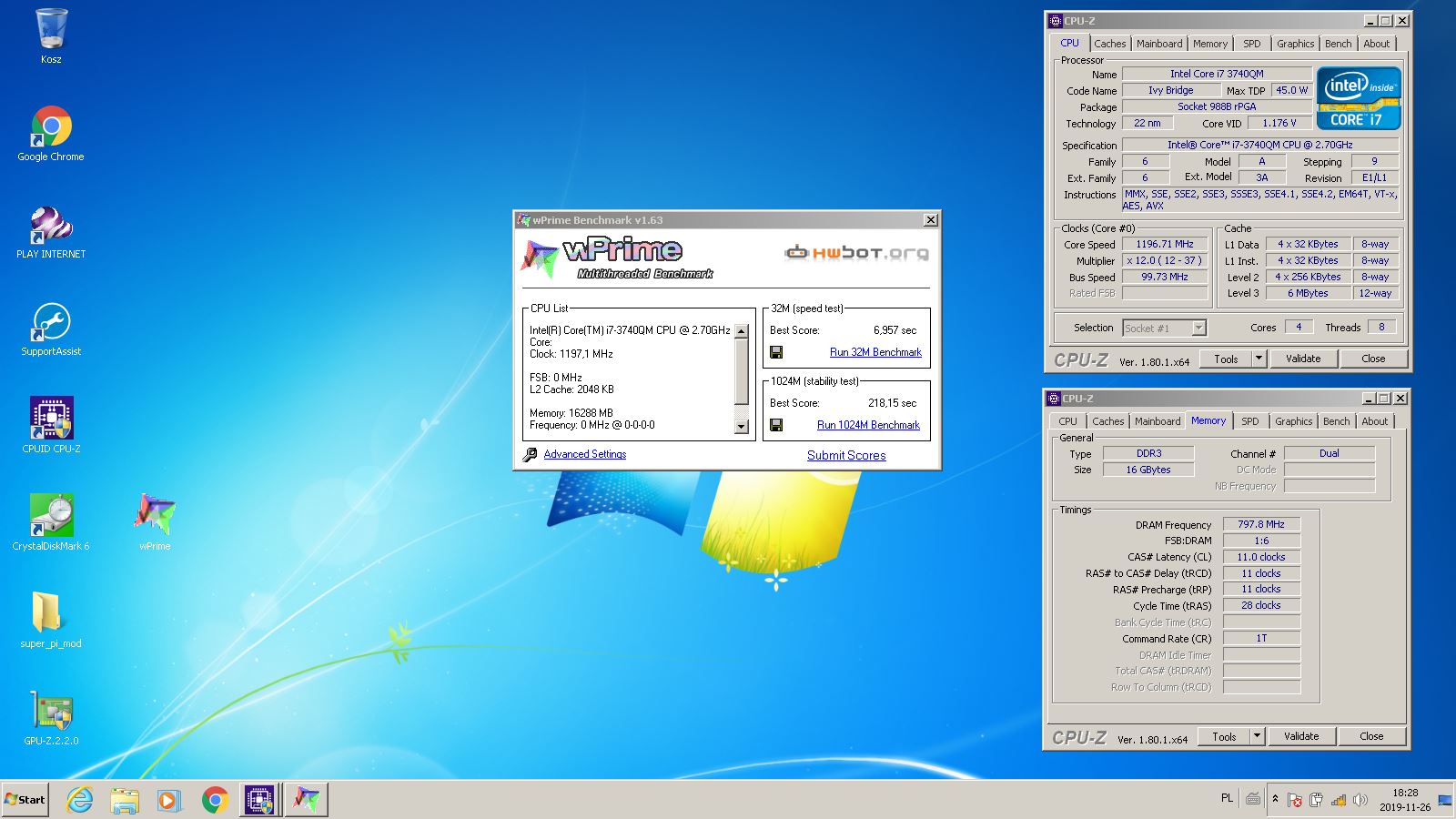Click the Advanced Settings wrench icon
This screenshot has width=1456, height=819.
(x=530, y=454)
